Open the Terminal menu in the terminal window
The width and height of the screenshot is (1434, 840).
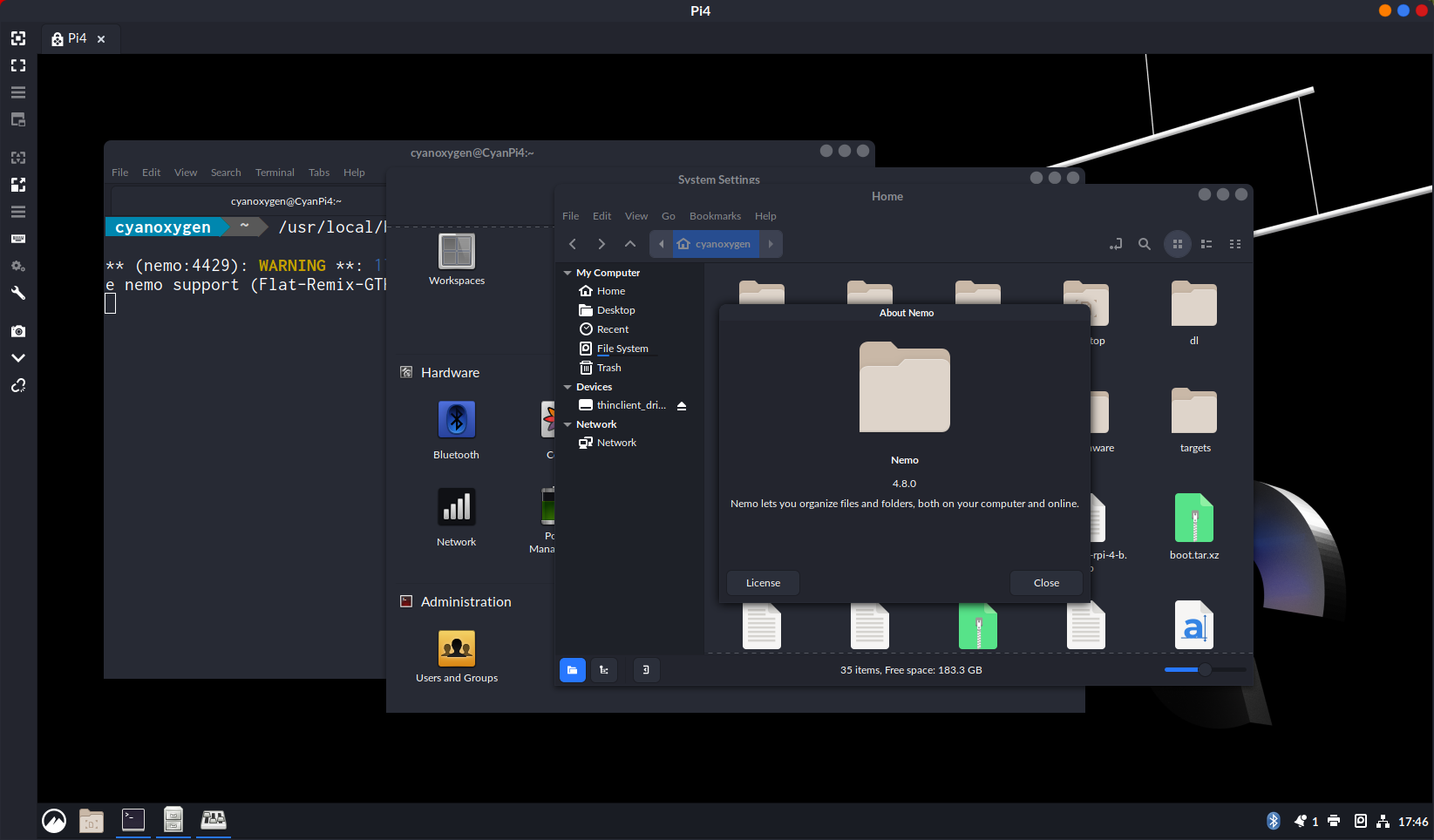click(x=275, y=172)
